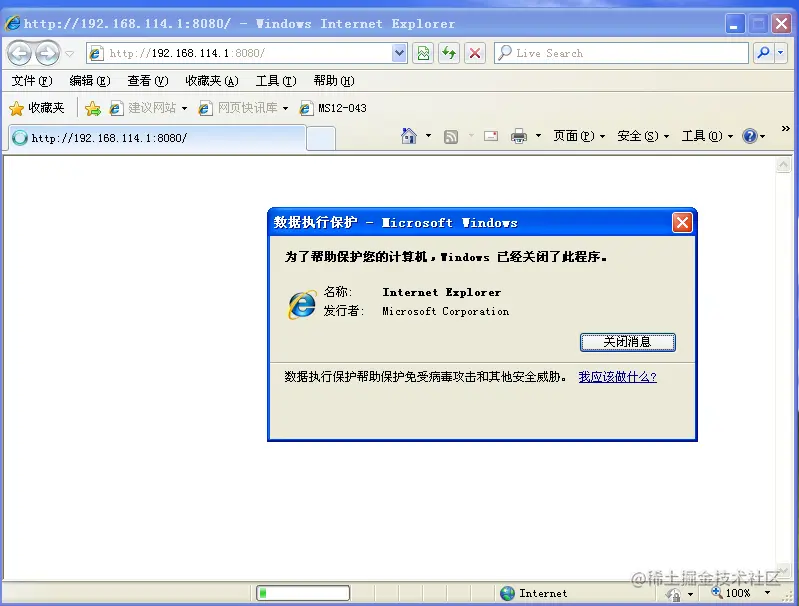This screenshot has width=799, height=606.
Task: Expand the Print options dropdown arrow
Action: click(x=538, y=136)
